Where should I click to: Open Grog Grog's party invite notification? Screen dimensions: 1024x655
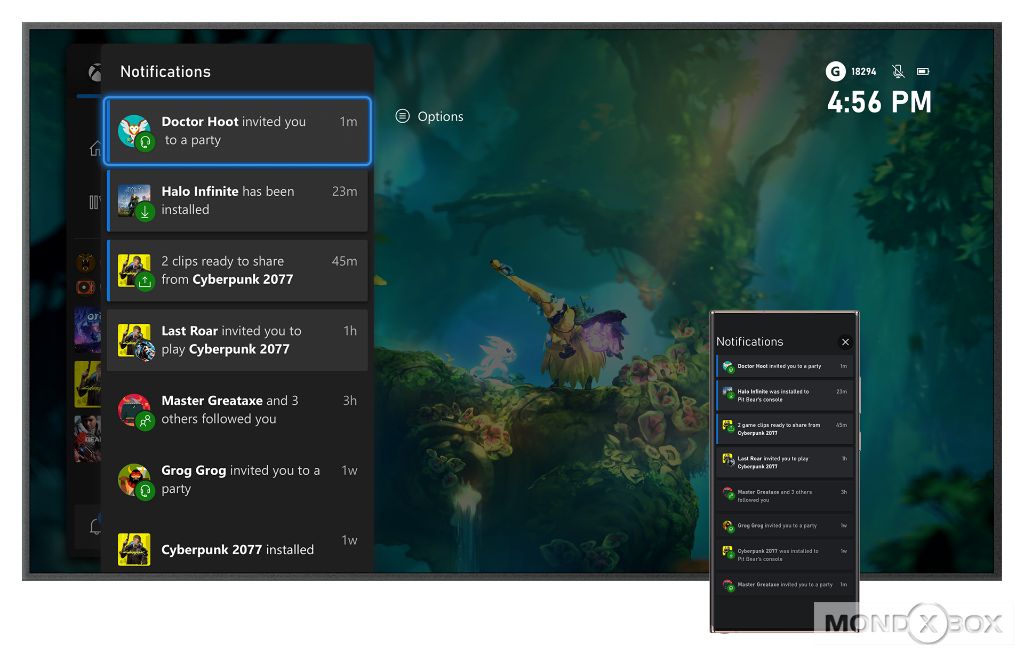coord(238,479)
